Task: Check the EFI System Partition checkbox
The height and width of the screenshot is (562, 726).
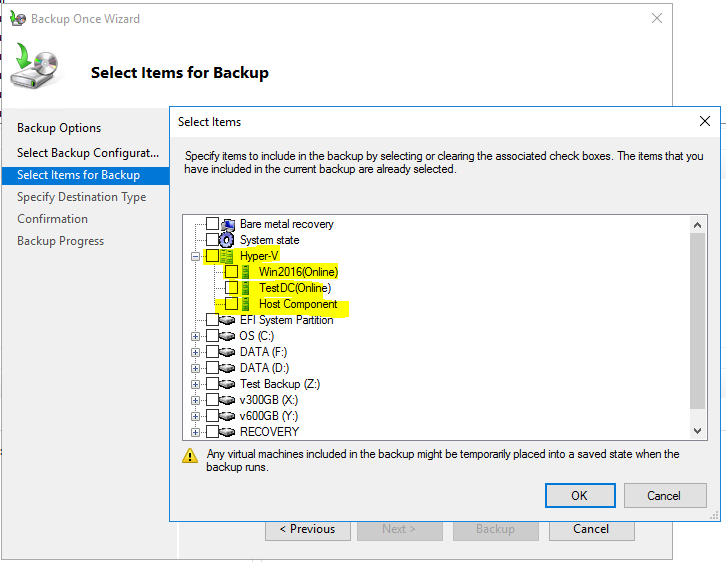Action: click(213, 320)
